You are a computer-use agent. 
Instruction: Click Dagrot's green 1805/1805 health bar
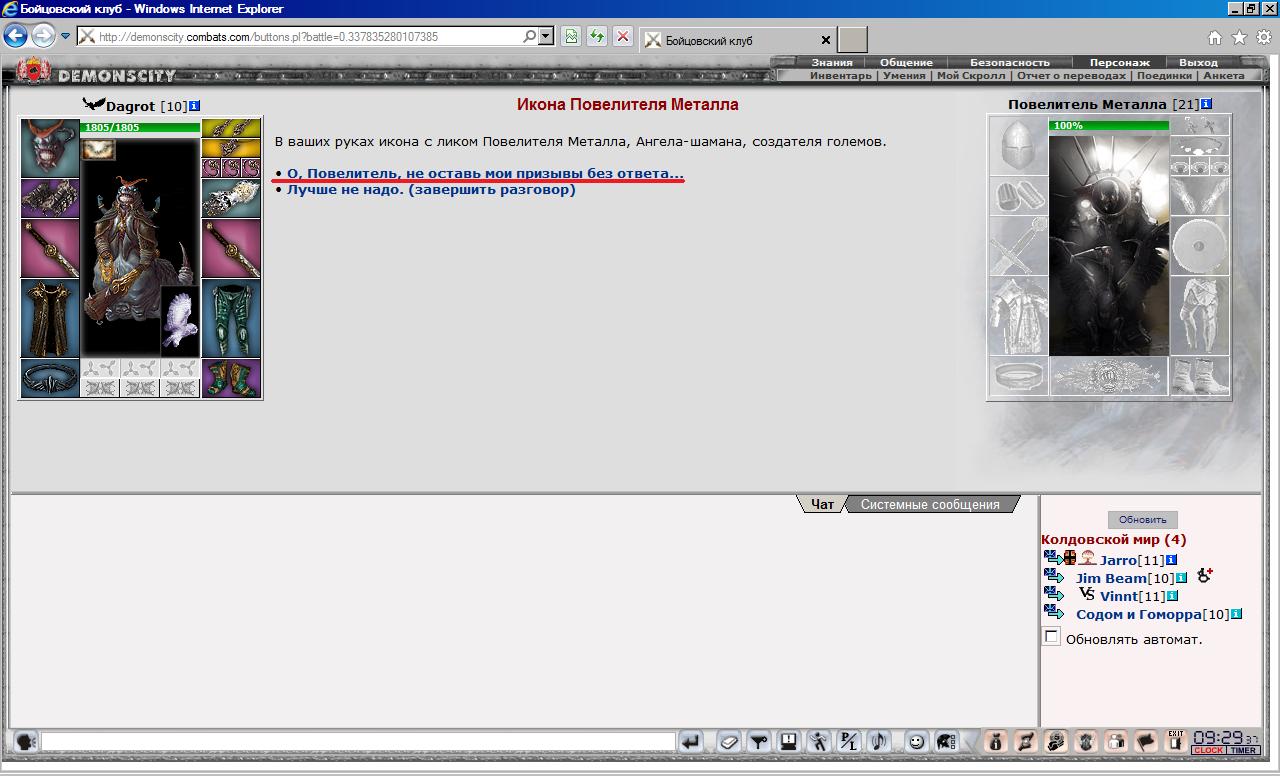click(140, 127)
